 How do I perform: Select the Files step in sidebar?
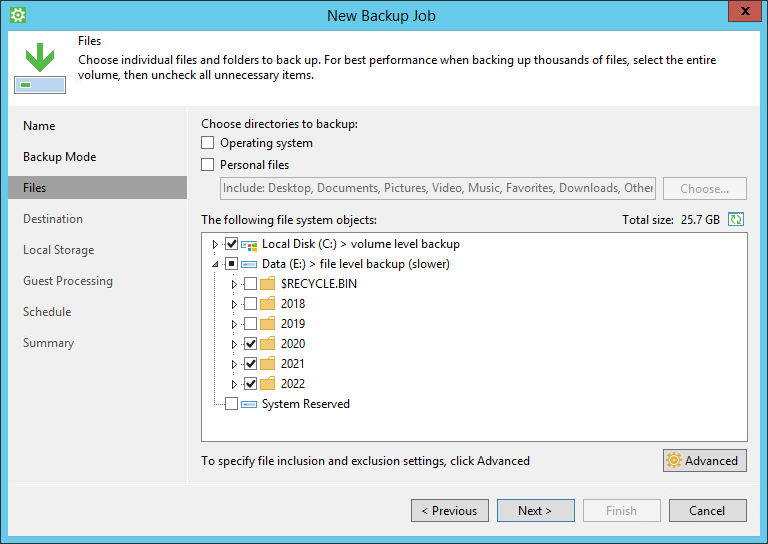click(x=97, y=188)
